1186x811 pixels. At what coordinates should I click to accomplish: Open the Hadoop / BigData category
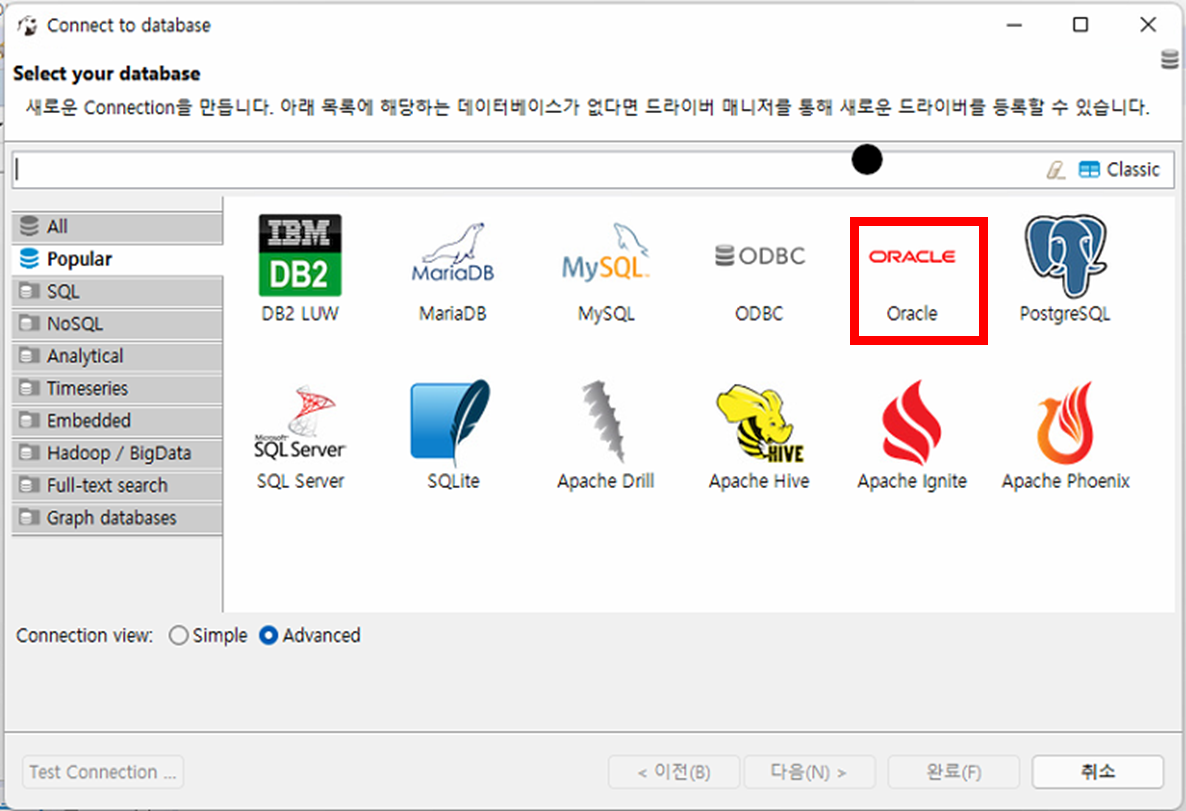coord(117,453)
